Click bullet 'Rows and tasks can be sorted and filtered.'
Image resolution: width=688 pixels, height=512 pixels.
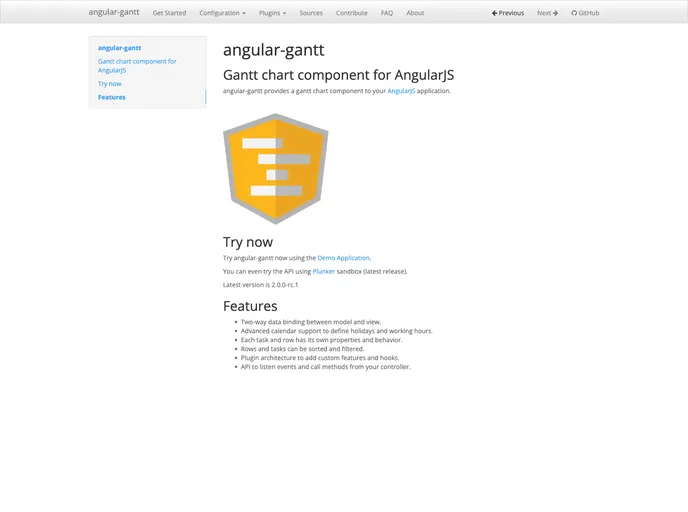302,349
